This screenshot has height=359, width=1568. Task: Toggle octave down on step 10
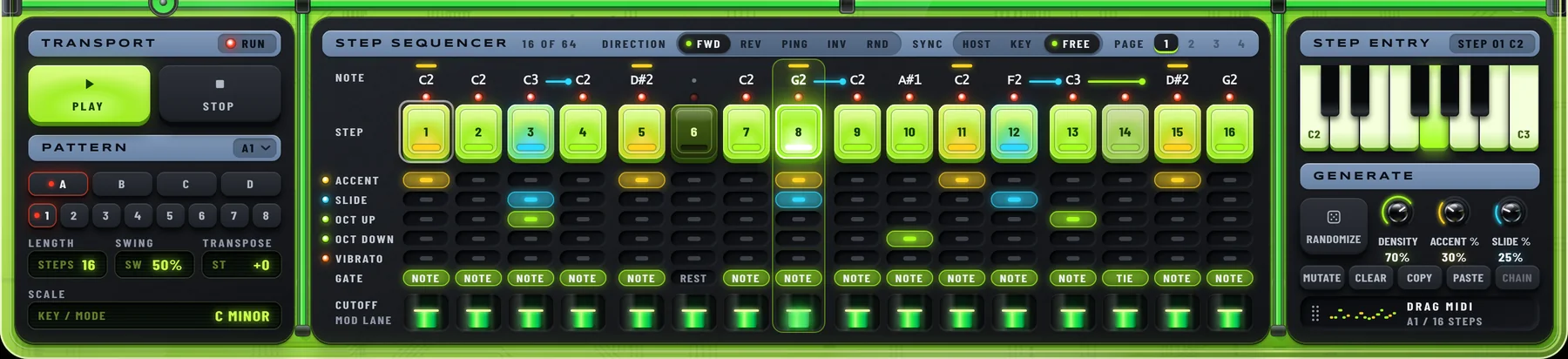pyautogui.click(x=909, y=239)
